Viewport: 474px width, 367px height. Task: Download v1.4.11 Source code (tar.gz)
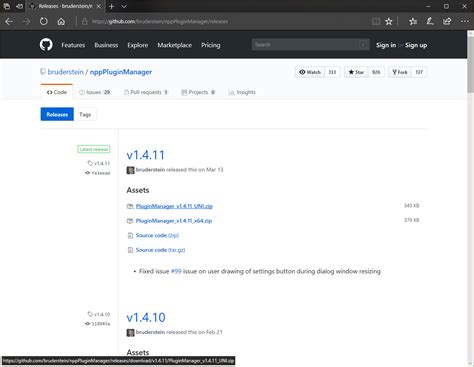[160, 250]
